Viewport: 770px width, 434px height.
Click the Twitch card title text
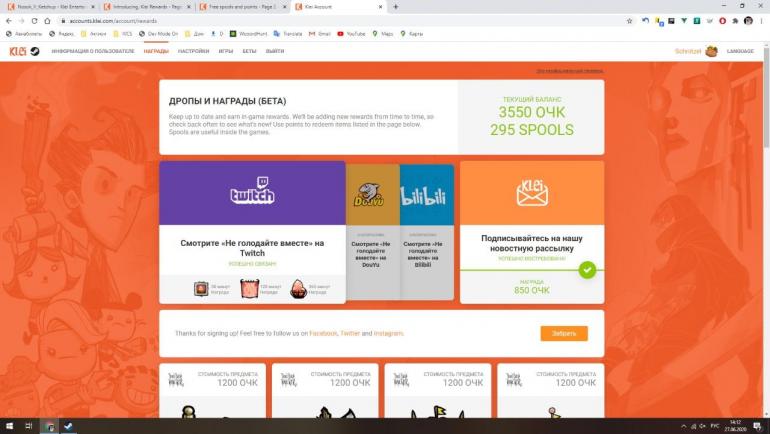(252, 248)
